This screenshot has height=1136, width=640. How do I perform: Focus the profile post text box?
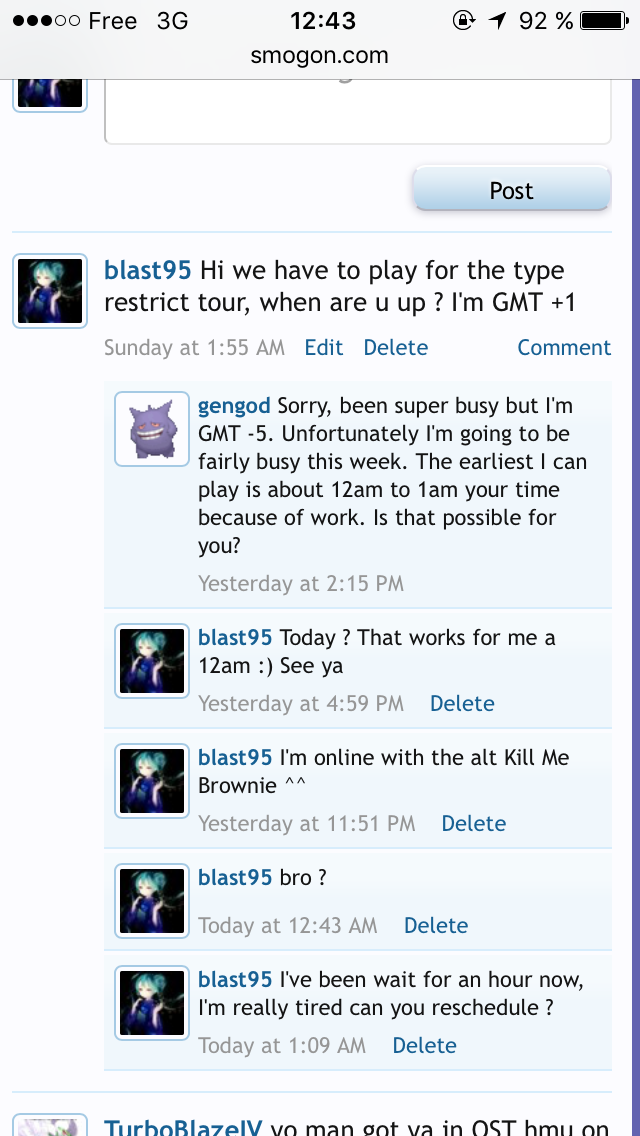(358, 110)
